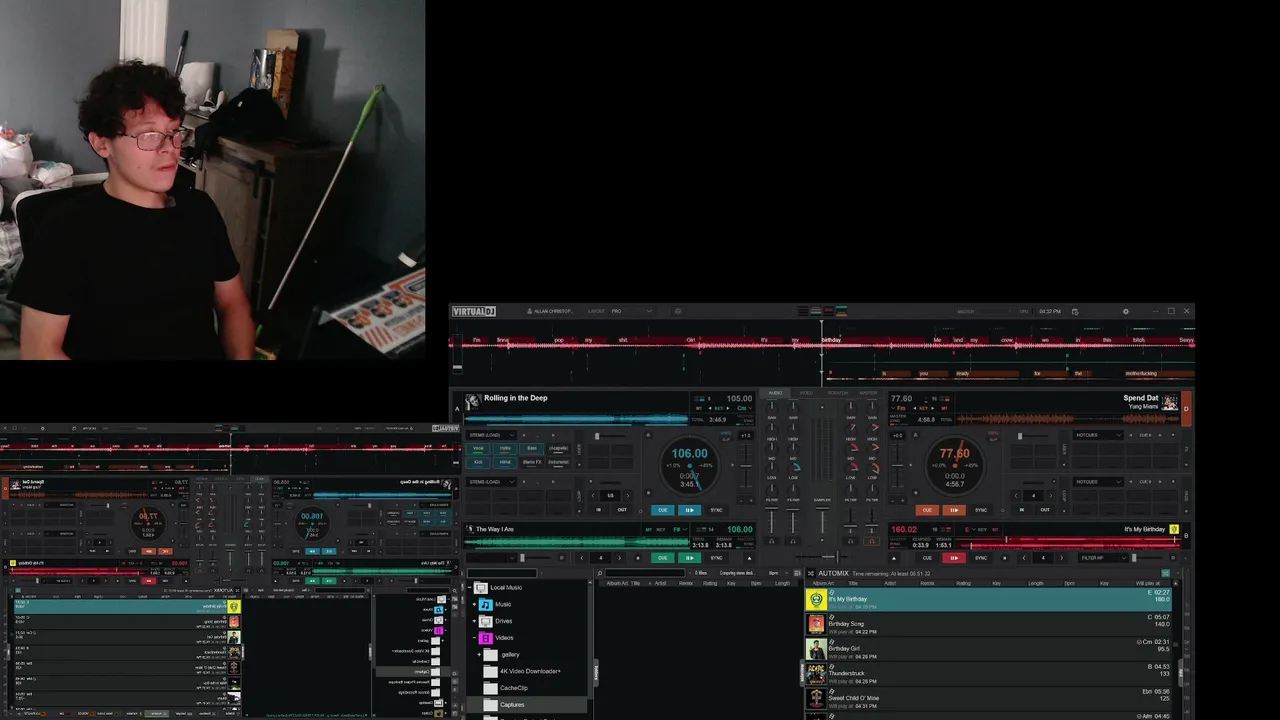Toggle the Vocal stem pad
This screenshot has height=720, width=1280.
pos(479,449)
